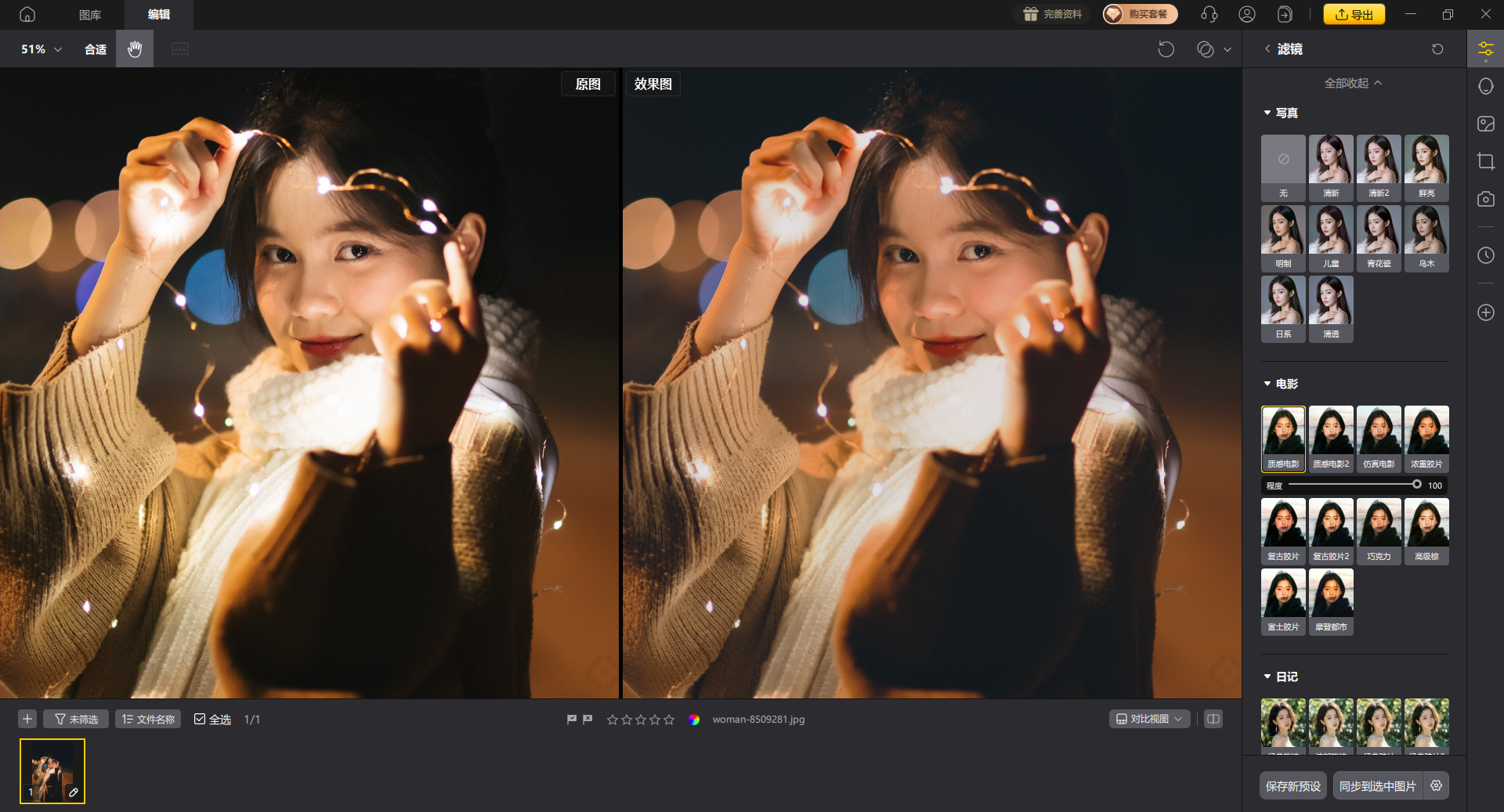Viewport: 1504px width, 812px height.
Task: Click the 导出 export button
Action: click(1354, 14)
